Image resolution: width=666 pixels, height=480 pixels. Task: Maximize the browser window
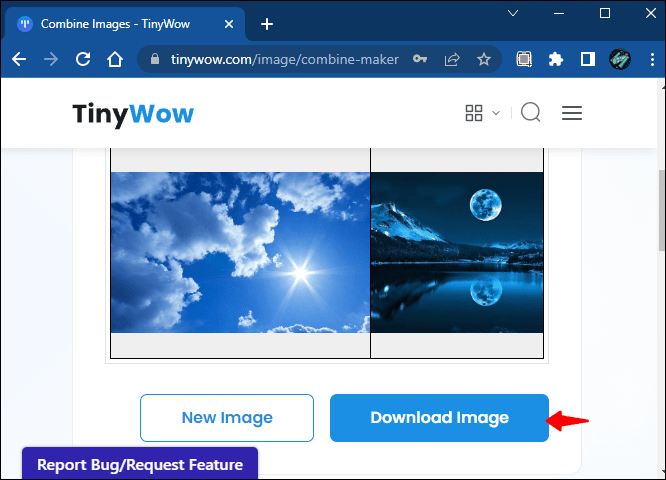pos(605,14)
